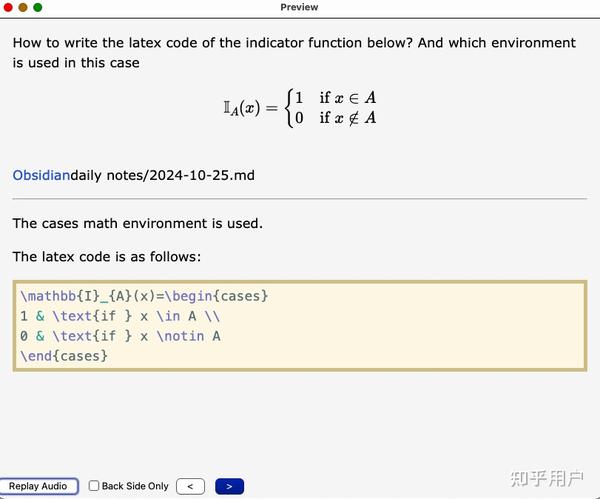This screenshot has width=600, height=499.
Task: Close the Preview window with red button
Action: point(9,7)
